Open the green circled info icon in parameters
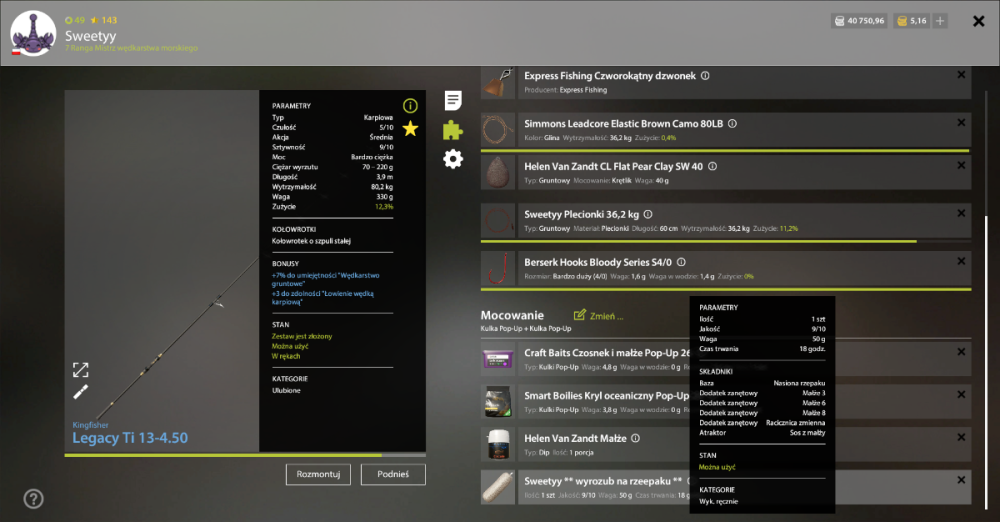Viewport: 1000px width, 522px height. [x=410, y=106]
